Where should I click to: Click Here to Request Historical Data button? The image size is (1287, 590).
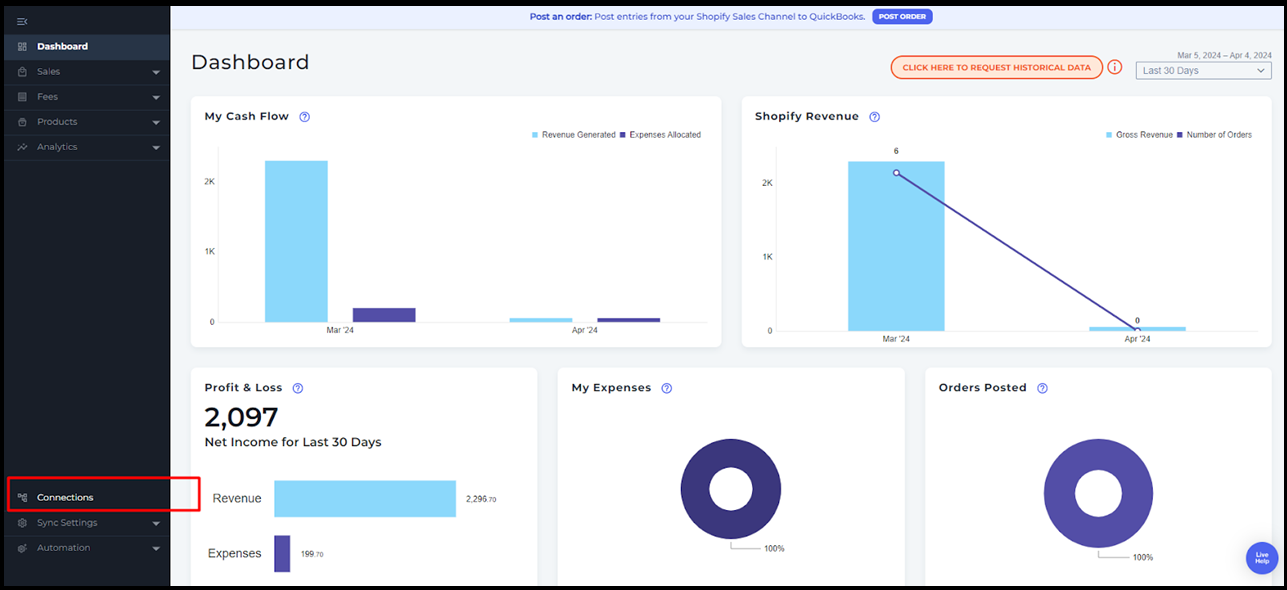click(x=996, y=68)
